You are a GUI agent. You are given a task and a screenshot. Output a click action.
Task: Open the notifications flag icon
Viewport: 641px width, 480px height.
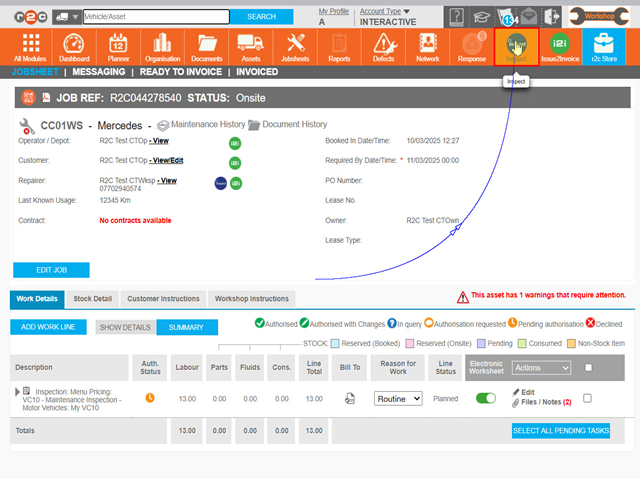(x=507, y=17)
